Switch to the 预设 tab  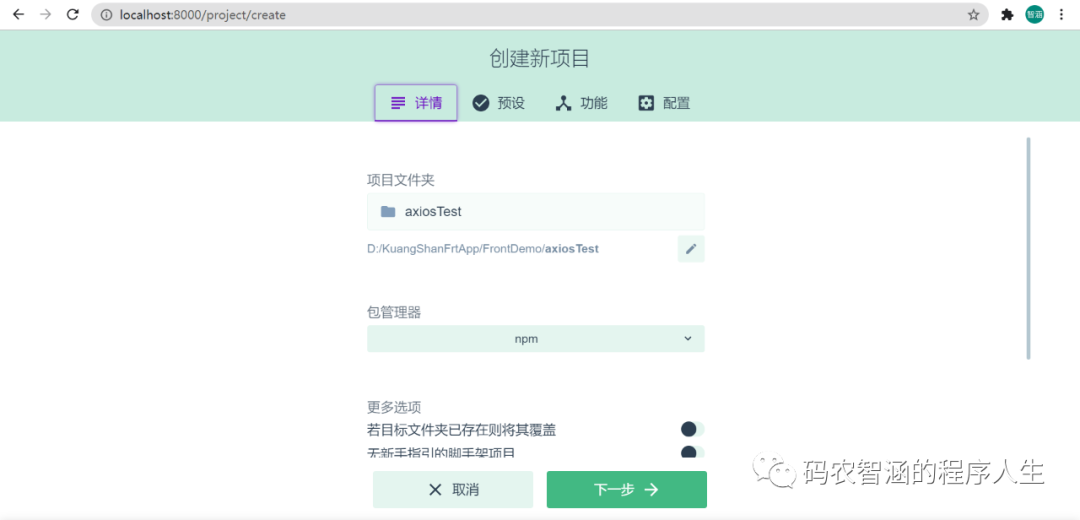499,103
